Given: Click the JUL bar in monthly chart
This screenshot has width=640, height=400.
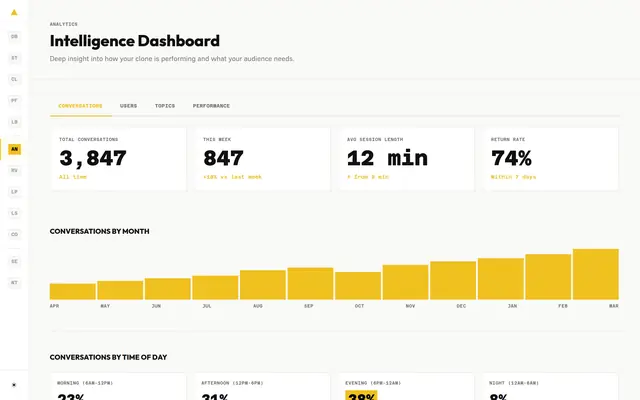Looking at the screenshot, I should pyautogui.click(x=215, y=288).
